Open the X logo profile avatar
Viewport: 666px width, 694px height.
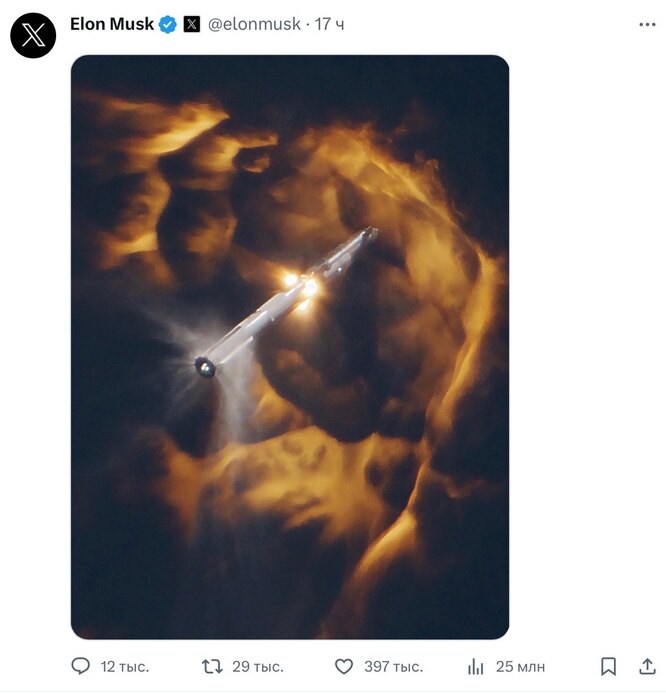click(33, 36)
